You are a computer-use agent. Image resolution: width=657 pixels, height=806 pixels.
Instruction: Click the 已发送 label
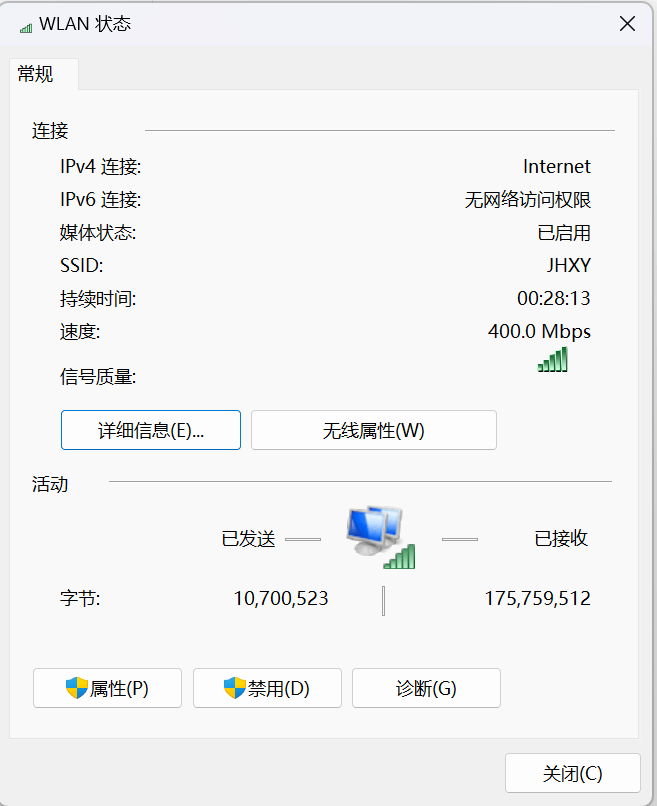pyautogui.click(x=248, y=539)
